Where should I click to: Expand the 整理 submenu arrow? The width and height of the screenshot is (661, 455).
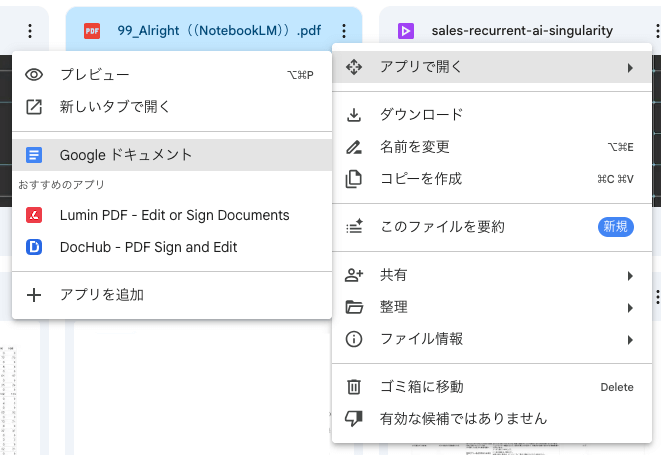click(x=630, y=308)
